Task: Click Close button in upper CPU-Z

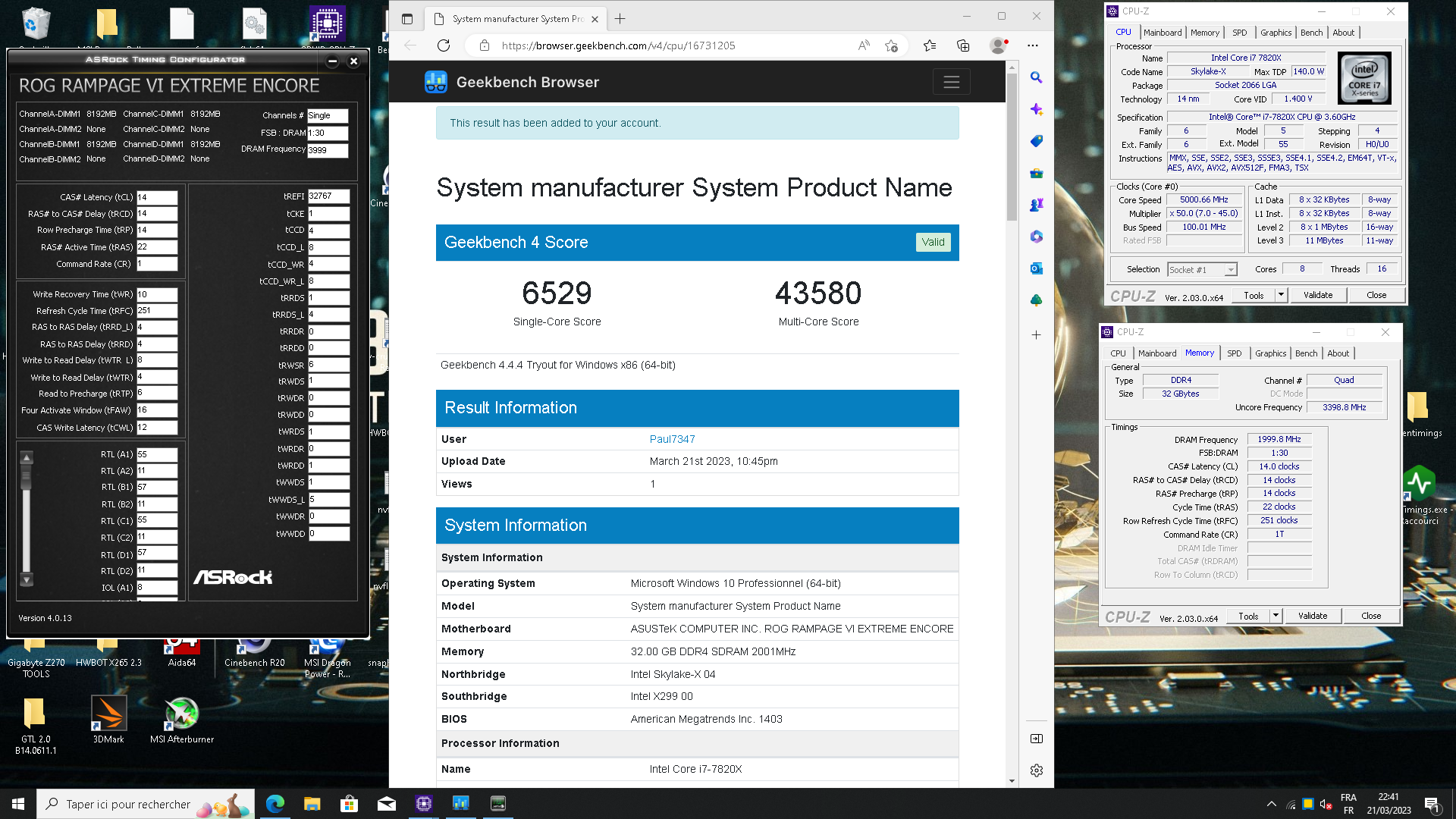Action: pyautogui.click(x=1376, y=295)
